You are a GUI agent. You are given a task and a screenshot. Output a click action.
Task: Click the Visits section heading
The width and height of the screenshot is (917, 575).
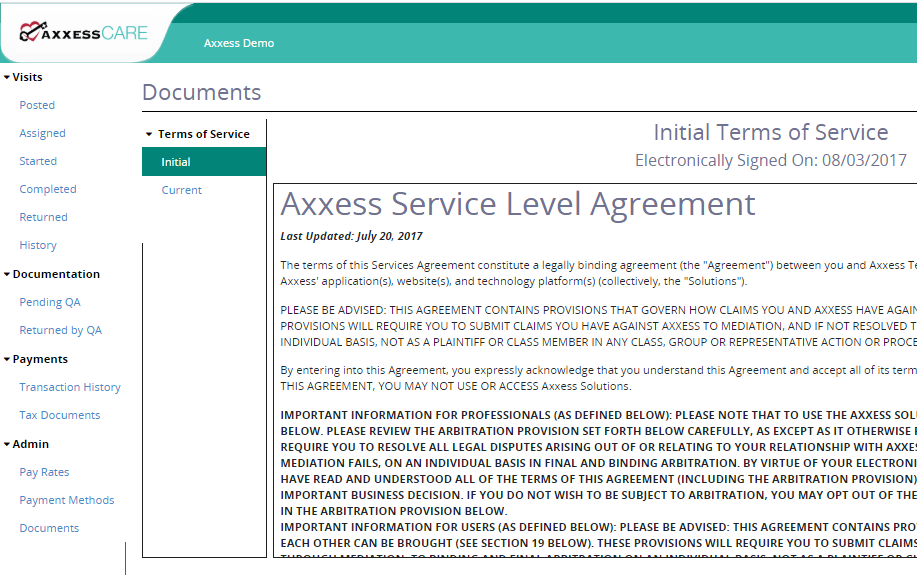(x=27, y=77)
